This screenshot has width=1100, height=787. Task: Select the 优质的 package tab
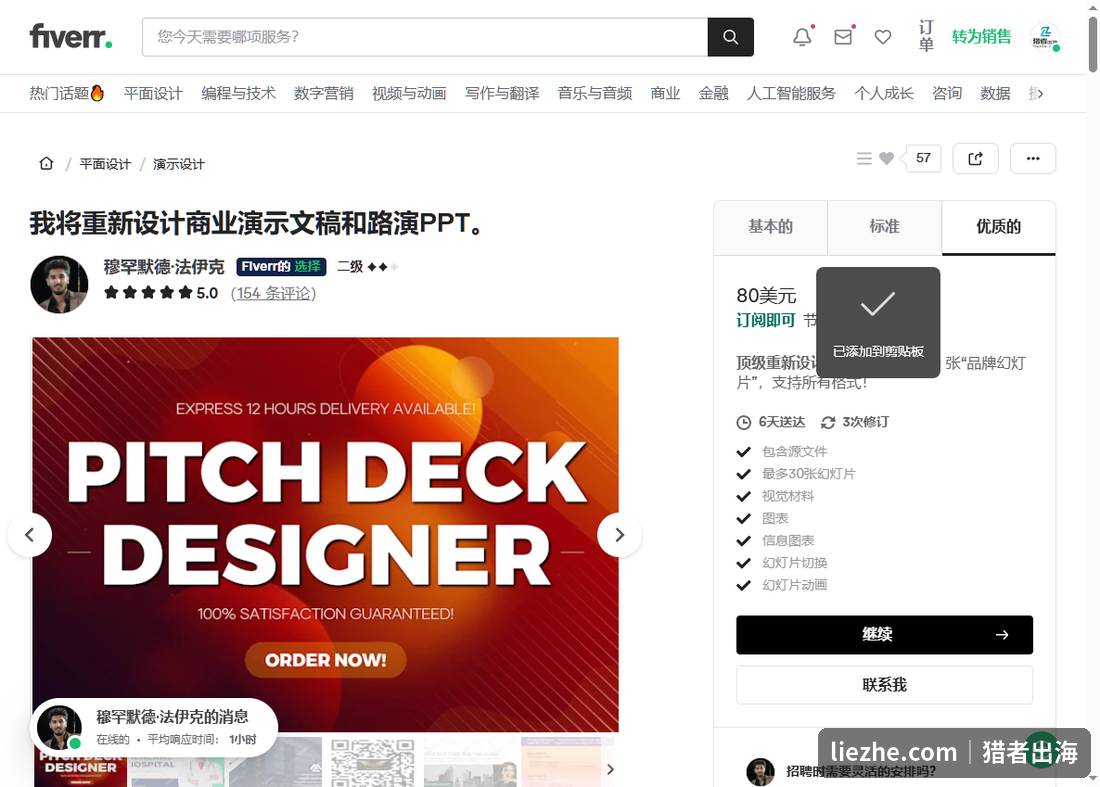pos(999,227)
